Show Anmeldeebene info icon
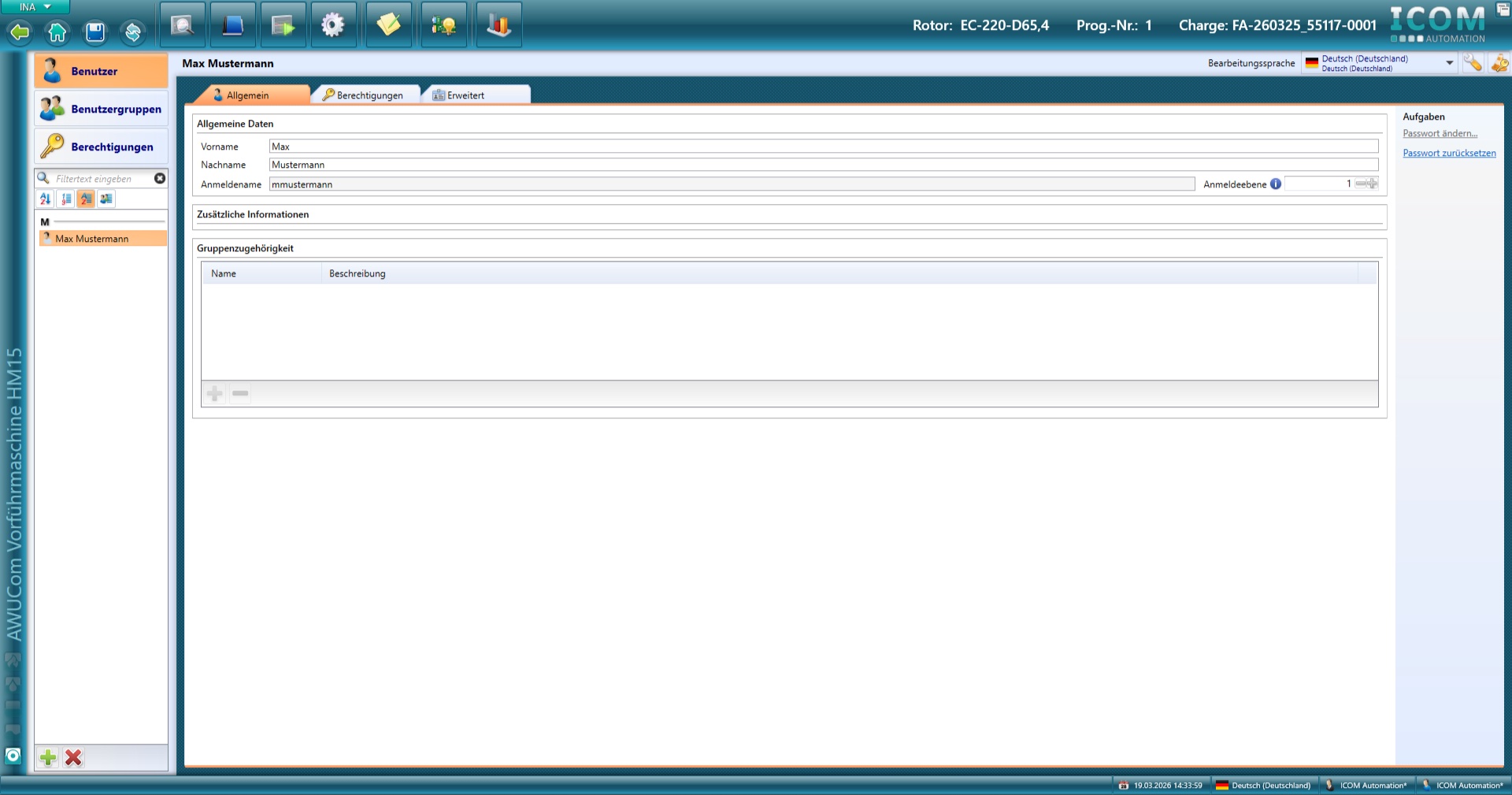 click(x=1276, y=184)
